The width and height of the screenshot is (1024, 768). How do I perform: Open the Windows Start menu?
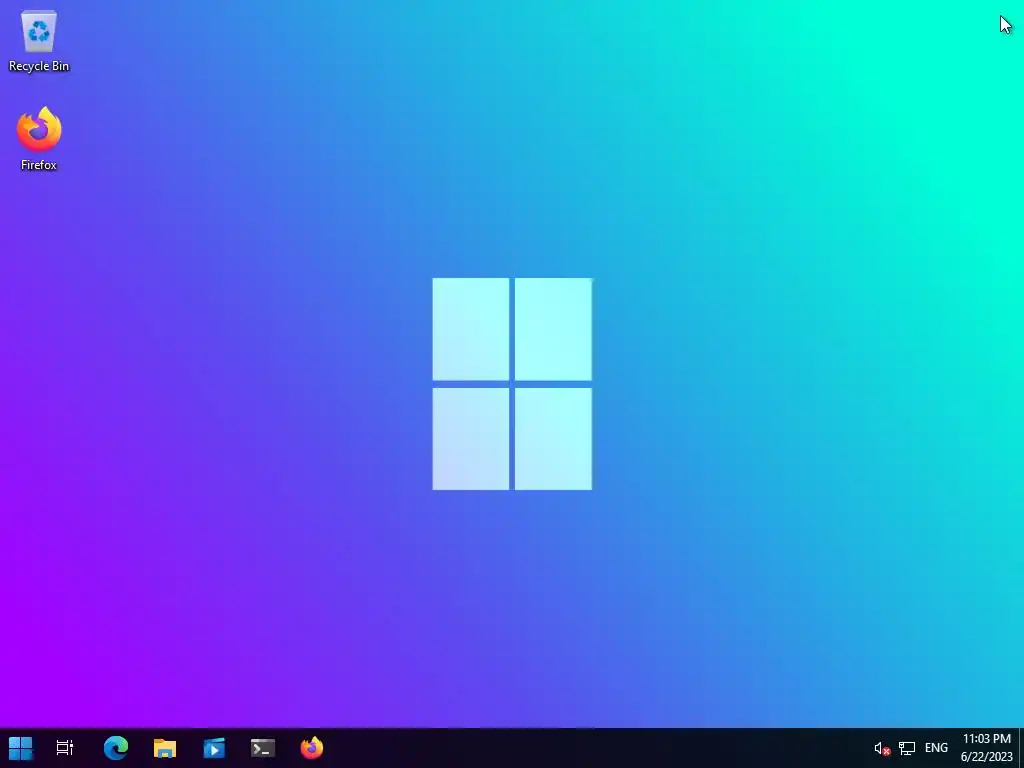(x=20, y=748)
